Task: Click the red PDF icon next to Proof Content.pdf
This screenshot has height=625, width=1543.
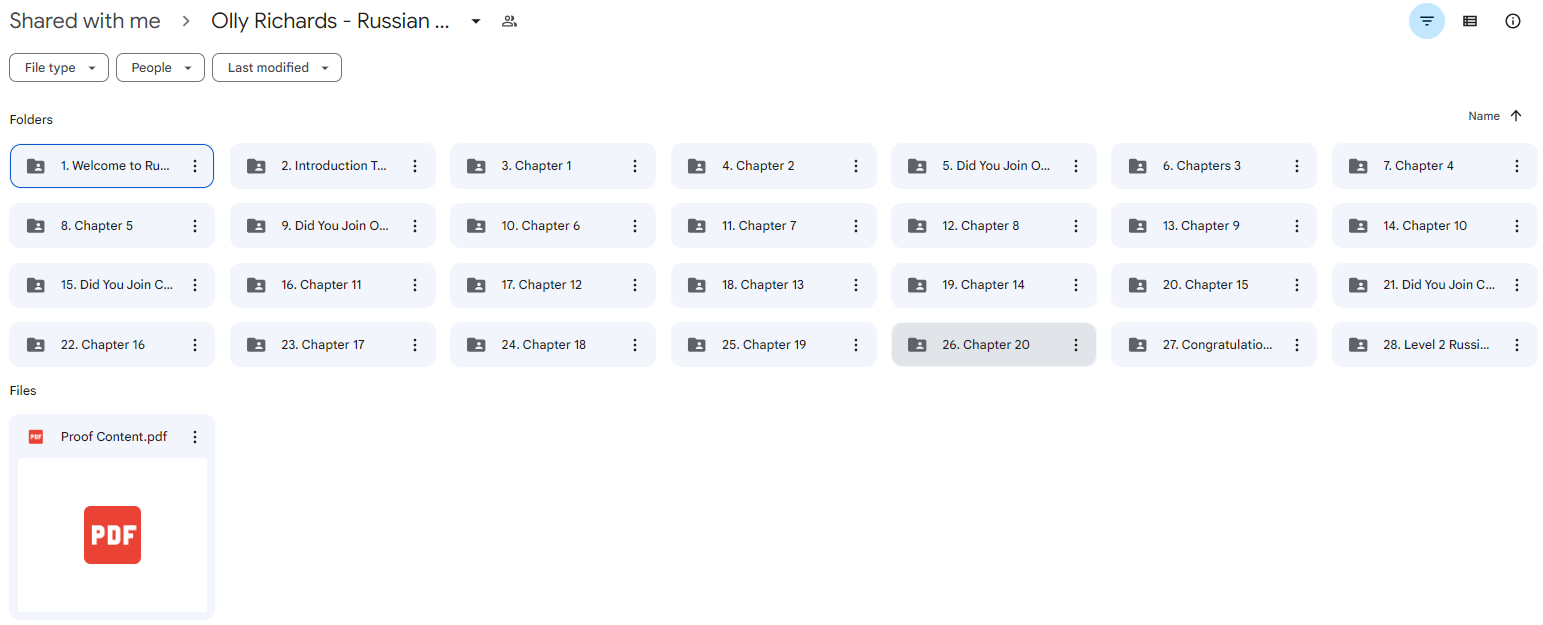Action: click(36, 437)
